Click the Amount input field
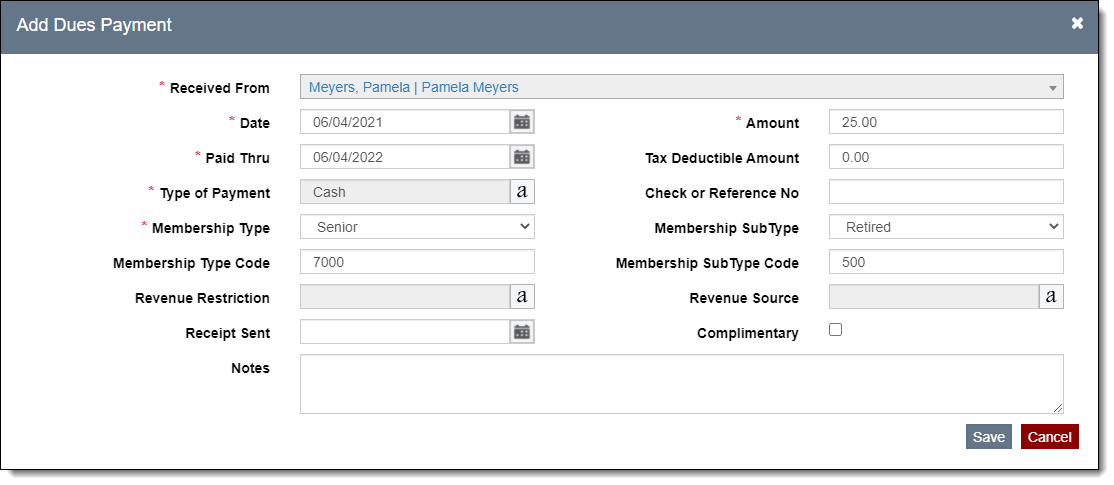Image resolution: width=1114 pixels, height=485 pixels. (946, 122)
